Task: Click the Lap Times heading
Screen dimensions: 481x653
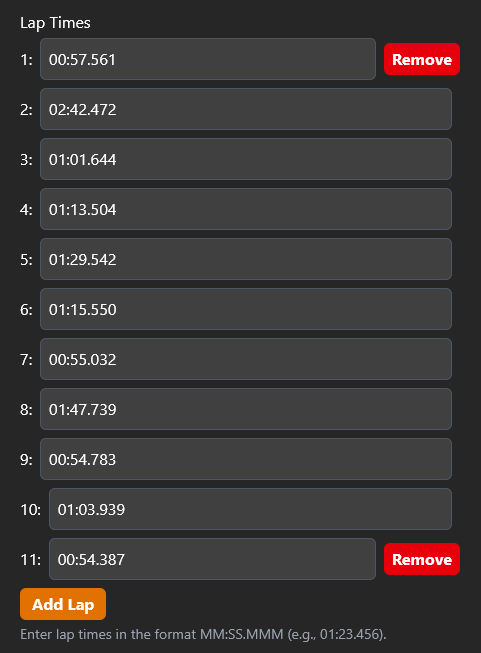Action: (x=55, y=23)
